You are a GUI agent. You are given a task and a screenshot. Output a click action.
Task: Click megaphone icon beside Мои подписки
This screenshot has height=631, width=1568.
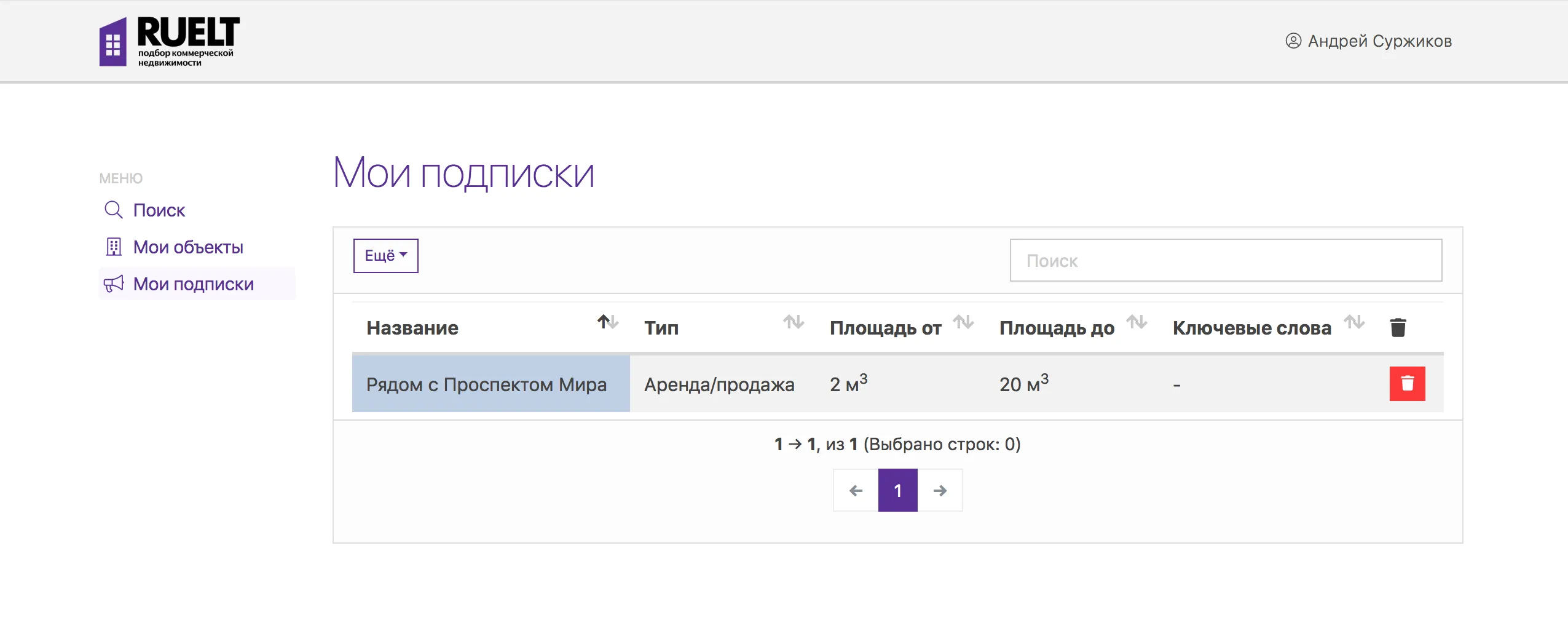click(x=114, y=284)
